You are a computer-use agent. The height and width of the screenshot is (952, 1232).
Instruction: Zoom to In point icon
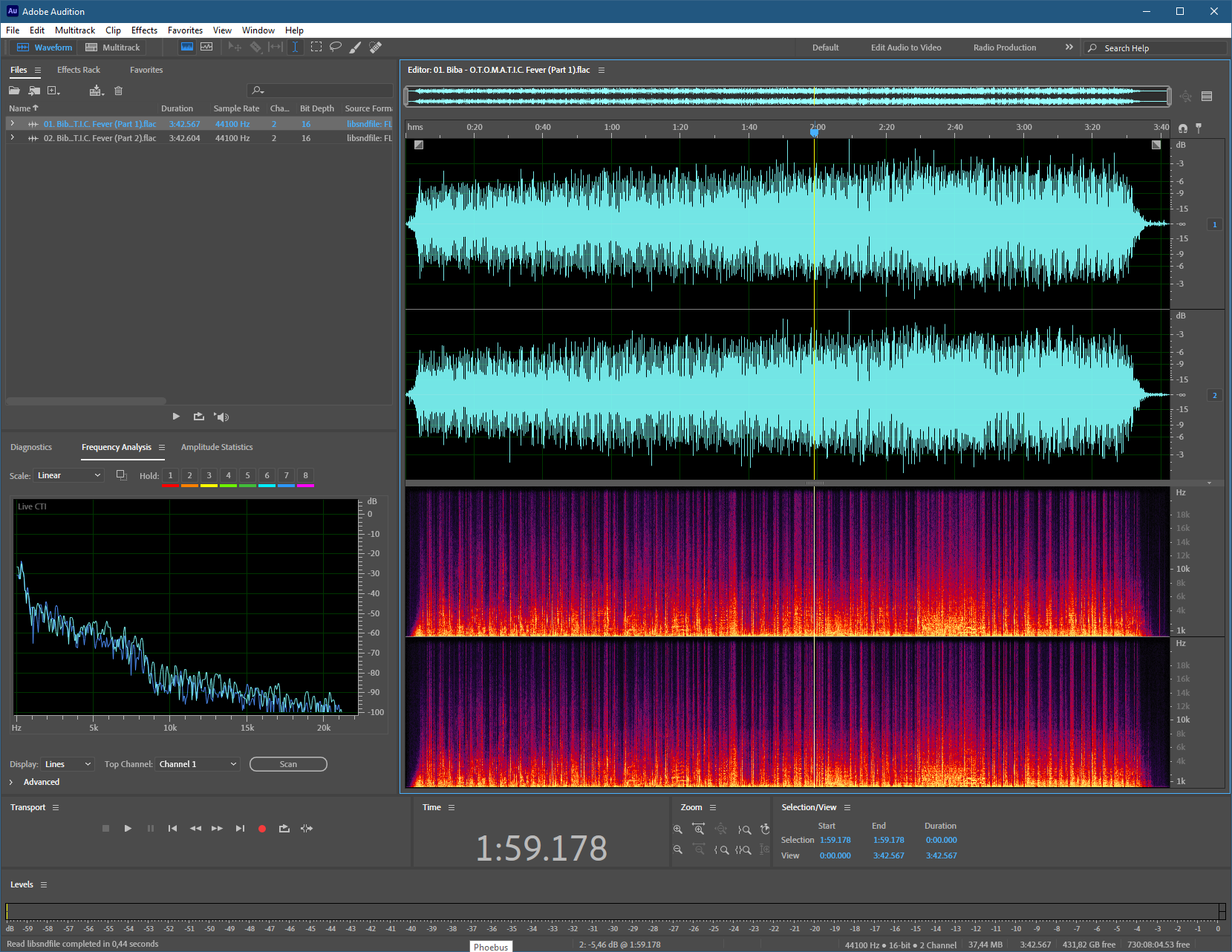721,850
